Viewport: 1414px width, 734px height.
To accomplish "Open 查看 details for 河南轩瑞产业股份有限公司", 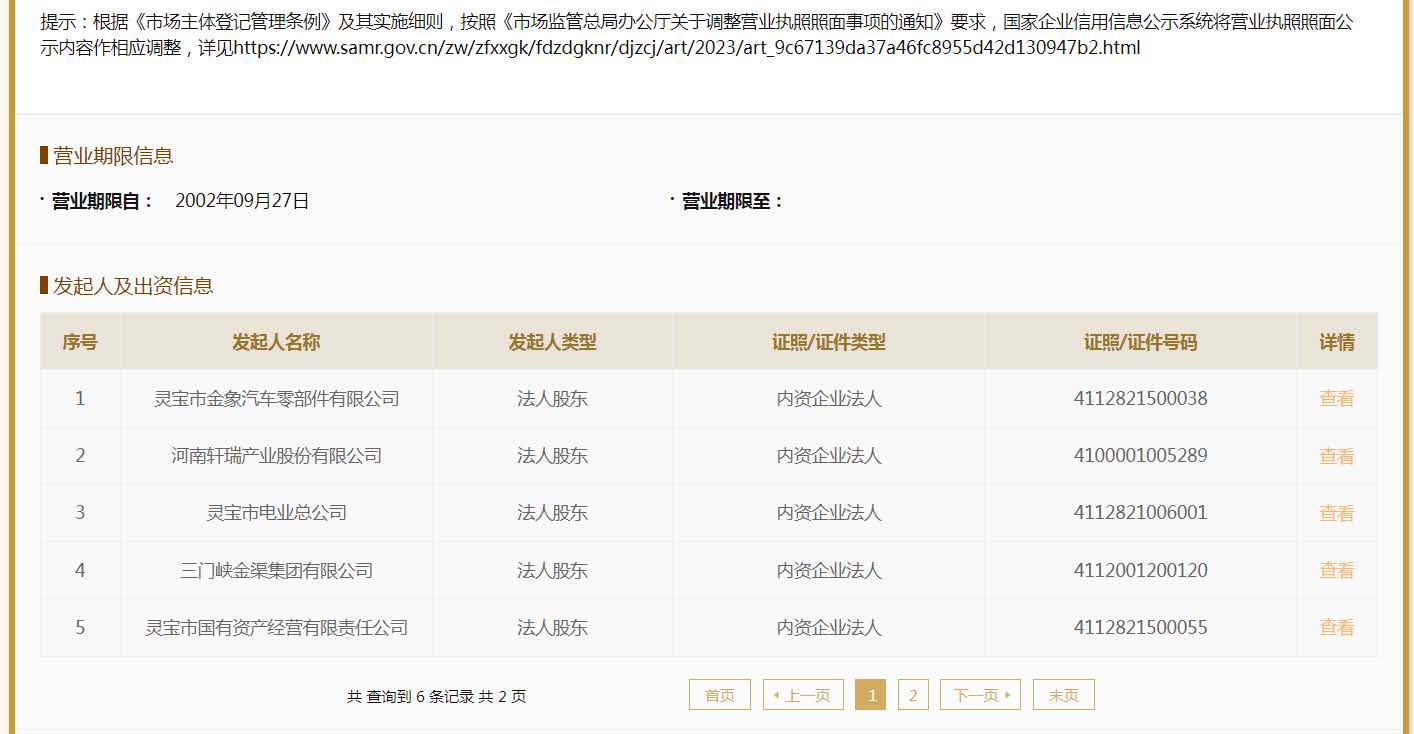I will coord(1336,456).
